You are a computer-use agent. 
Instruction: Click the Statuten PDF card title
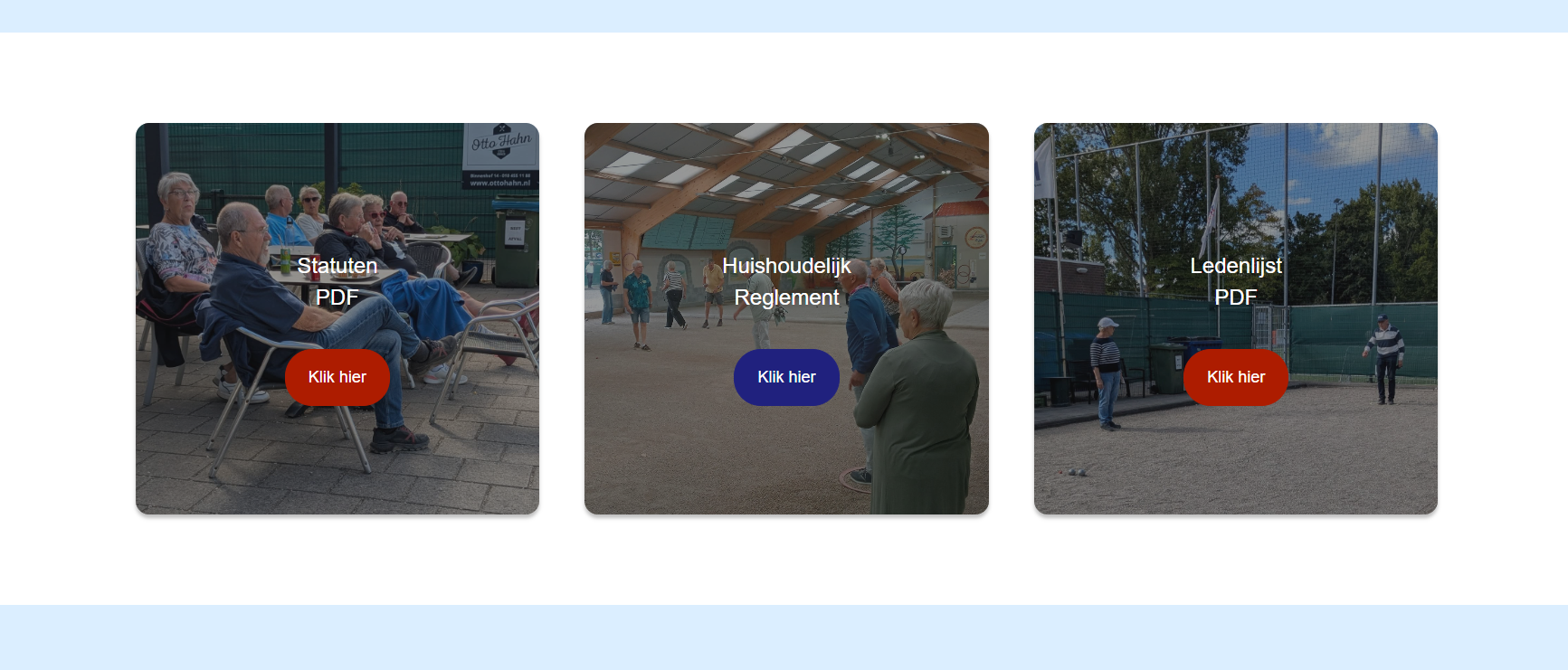coord(337,281)
